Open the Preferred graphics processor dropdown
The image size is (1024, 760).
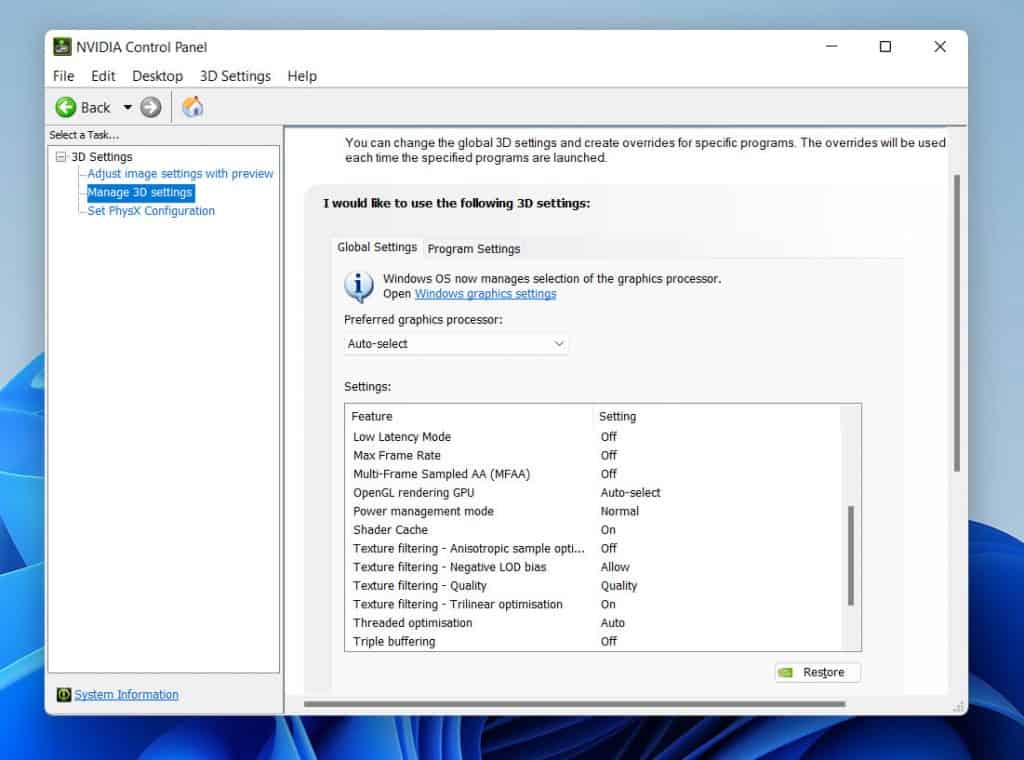point(456,343)
